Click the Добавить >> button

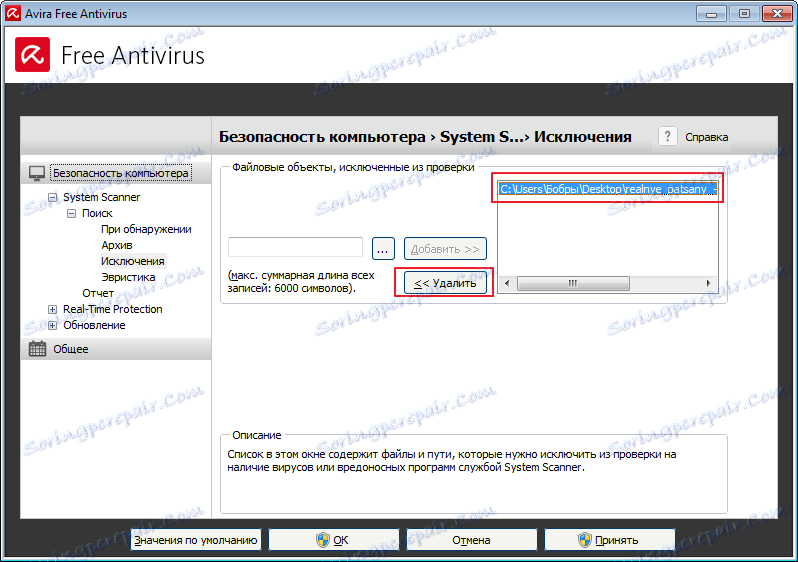[445, 249]
